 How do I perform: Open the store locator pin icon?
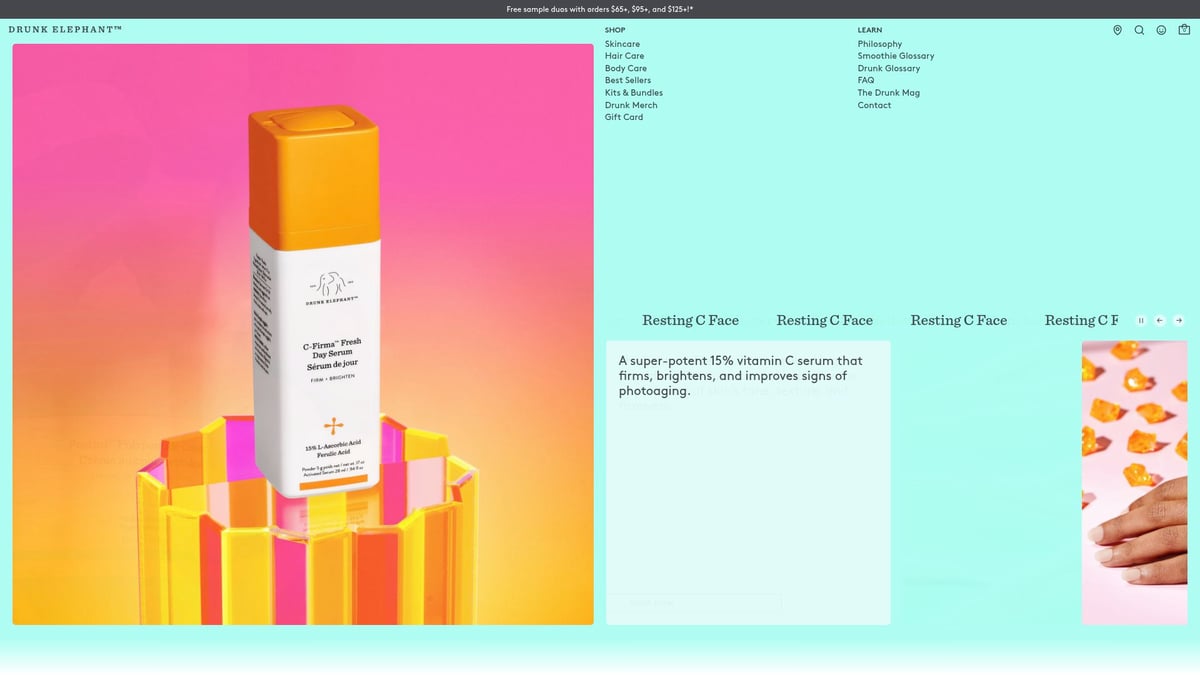tap(1117, 30)
